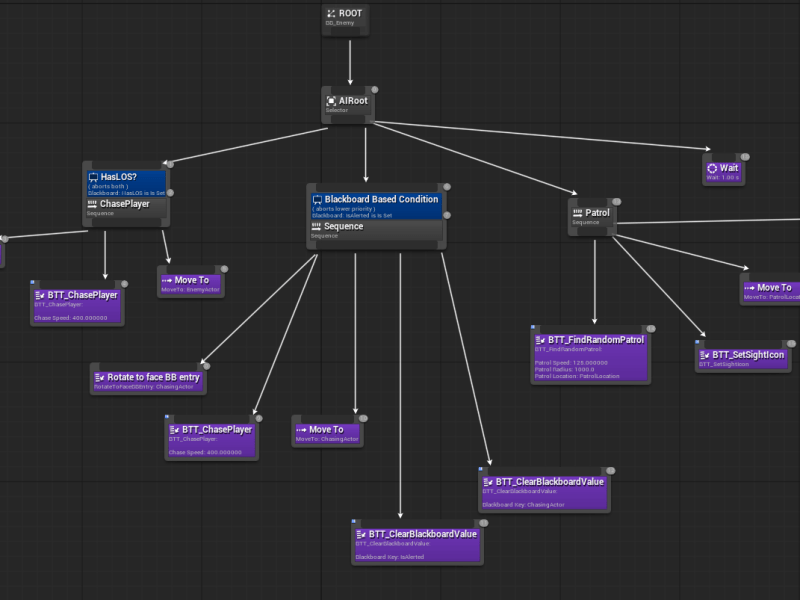Select the BTT_ClearBlackboardValue node for IsAlerted key
800x600 pixels.
click(417, 544)
